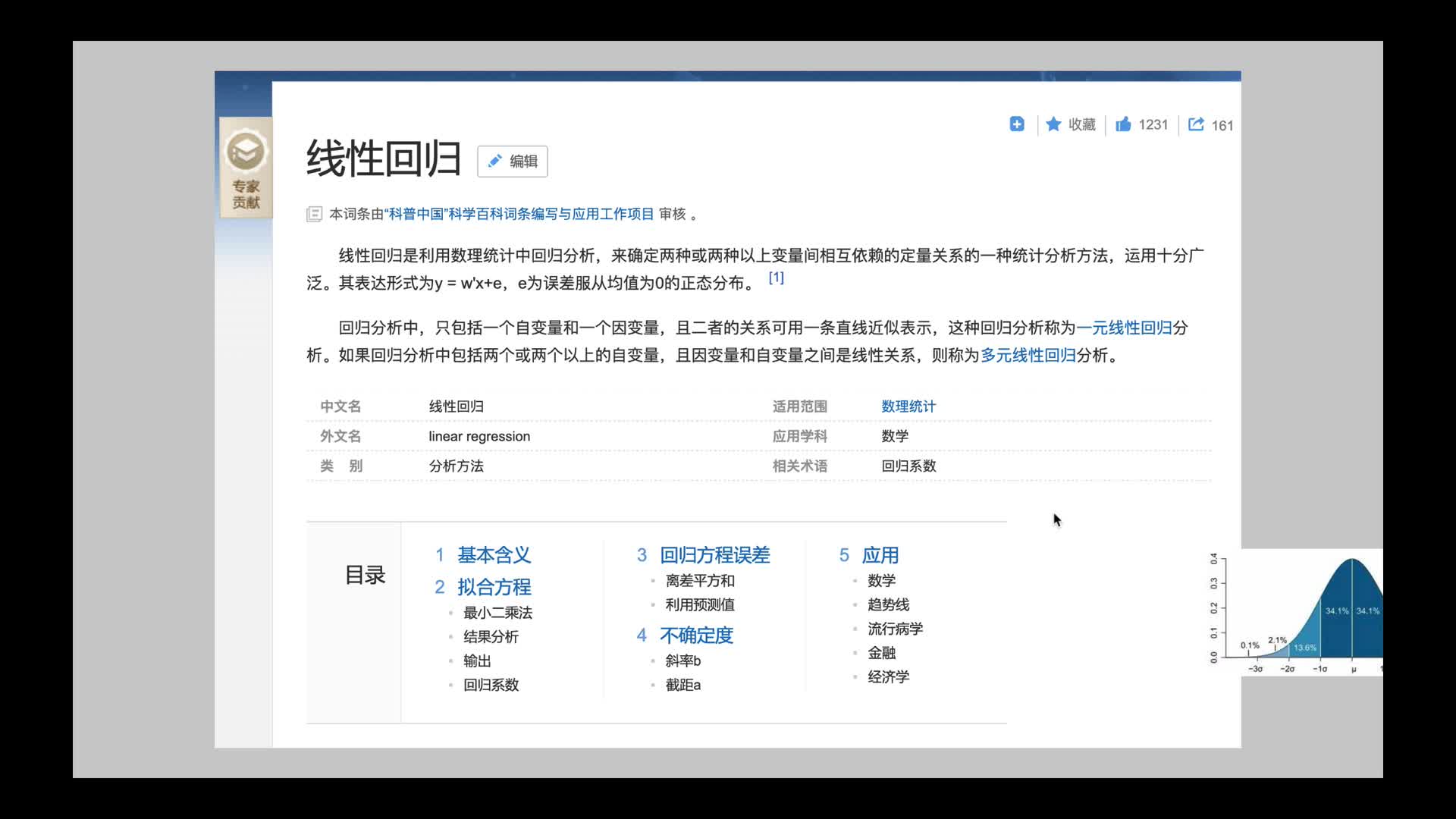Screen dimensions: 1456x819
Task: Go to 数学 subsection under 应用
Action: [x=882, y=581]
